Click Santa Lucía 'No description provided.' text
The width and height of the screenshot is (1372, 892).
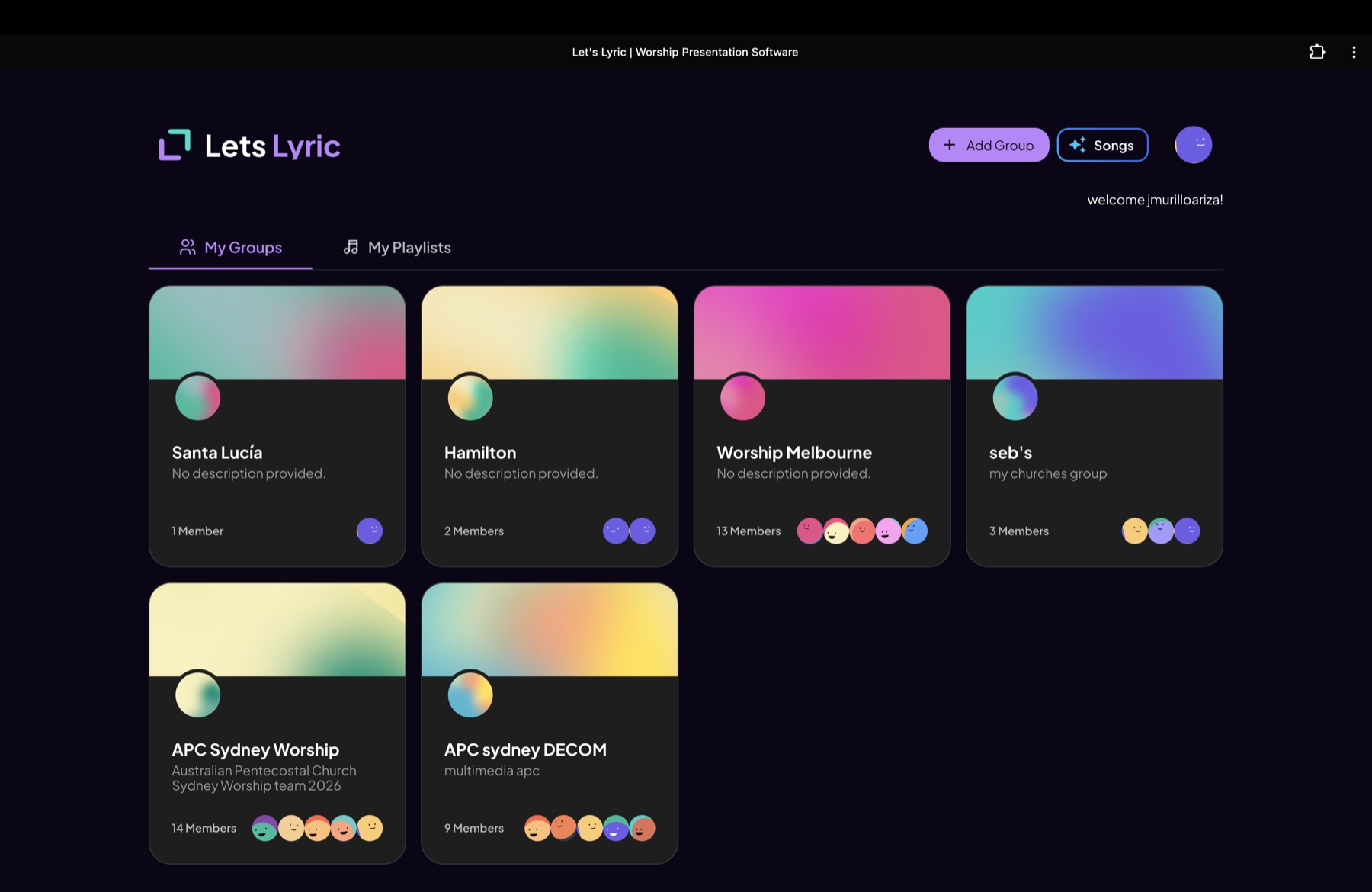[248, 473]
